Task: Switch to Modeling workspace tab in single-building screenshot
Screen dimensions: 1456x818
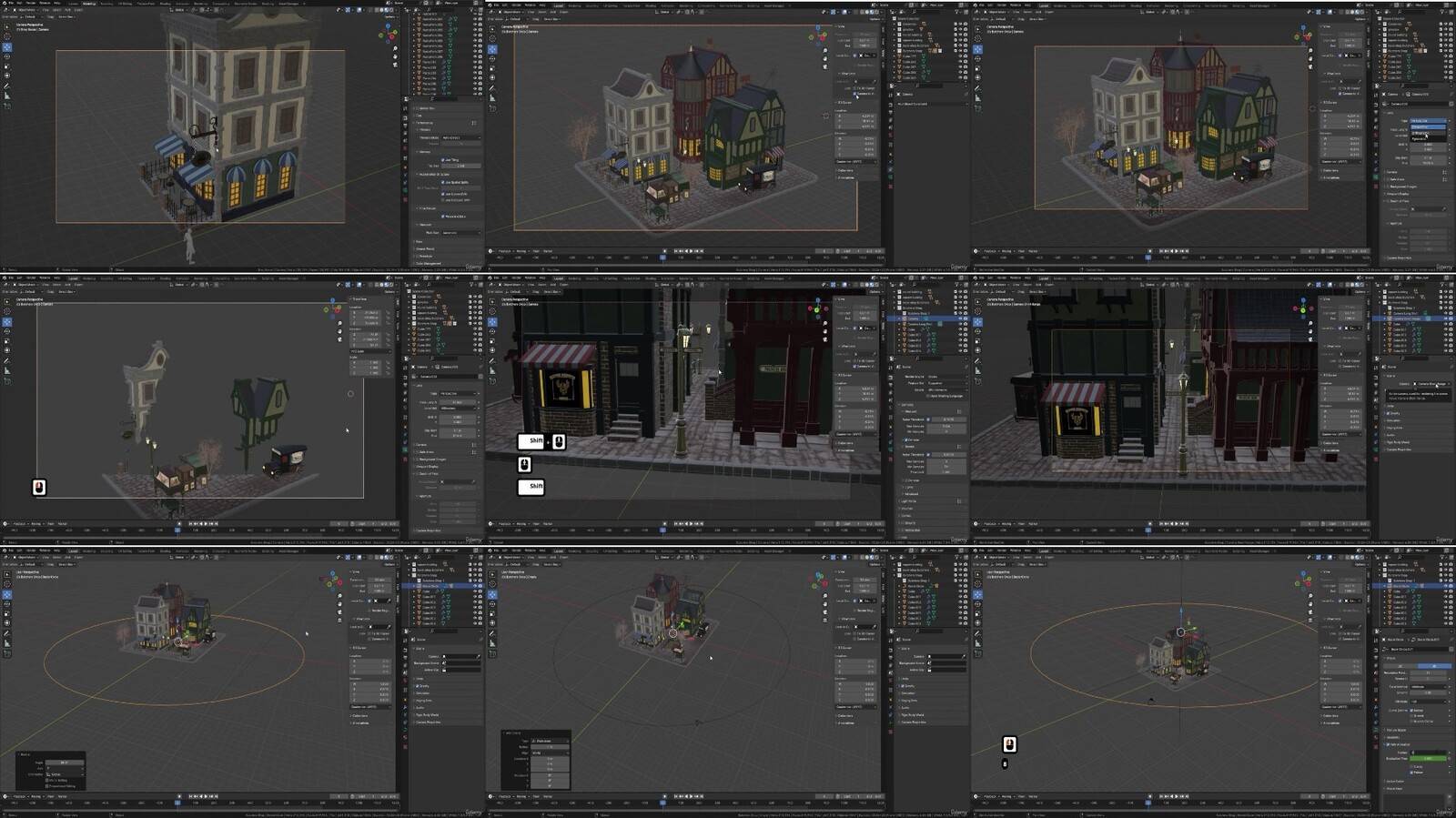Action: (x=89, y=4)
